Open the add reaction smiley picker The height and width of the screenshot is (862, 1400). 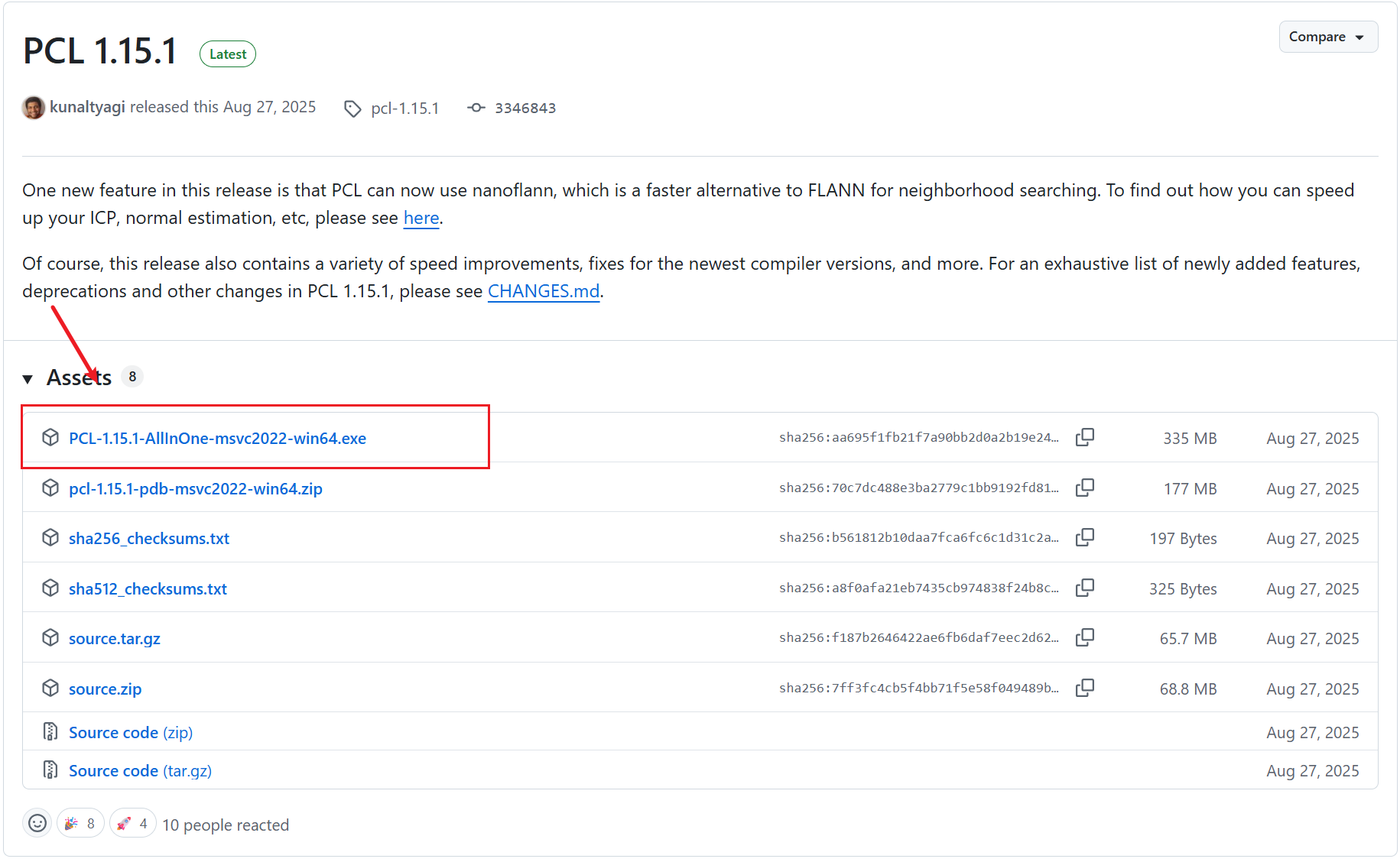(x=37, y=823)
